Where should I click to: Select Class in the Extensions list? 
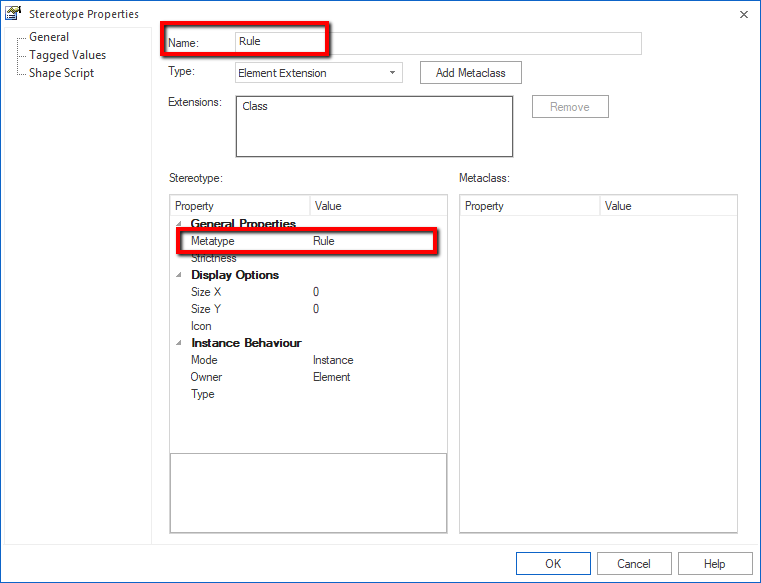(x=256, y=106)
